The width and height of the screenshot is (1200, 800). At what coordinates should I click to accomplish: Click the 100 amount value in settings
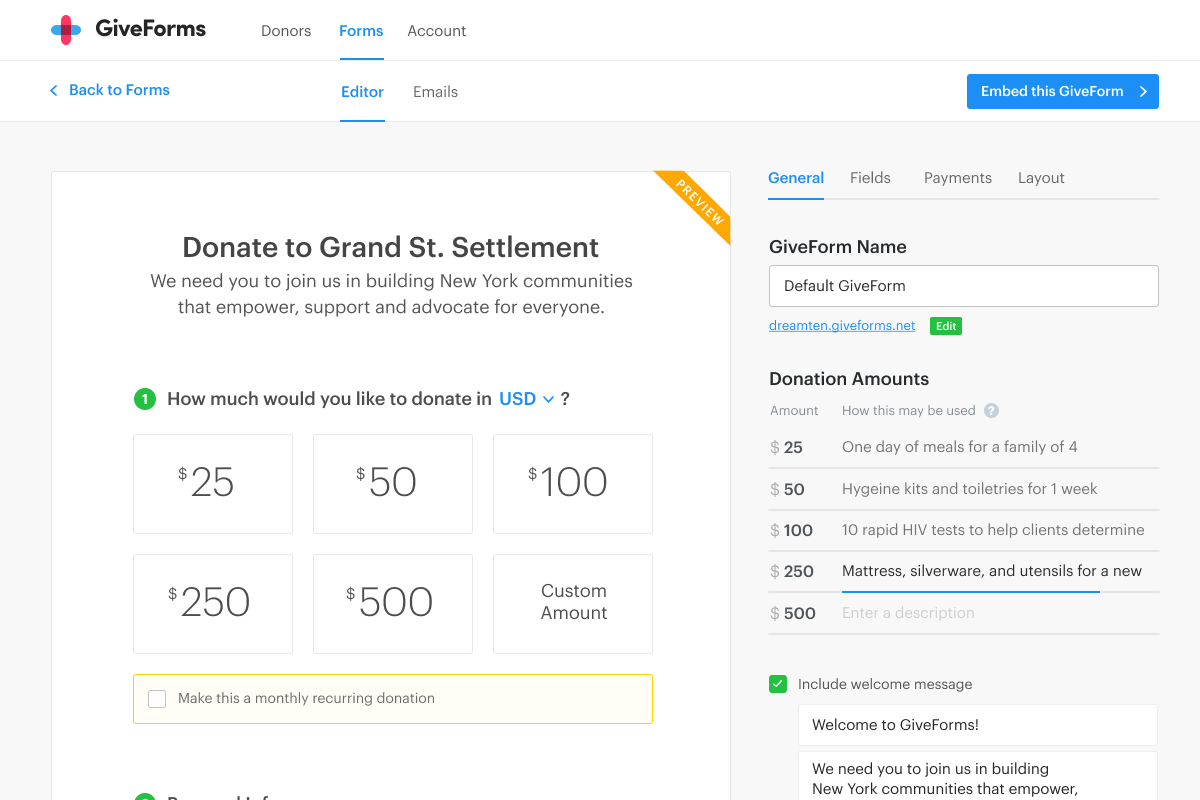(x=798, y=531)
